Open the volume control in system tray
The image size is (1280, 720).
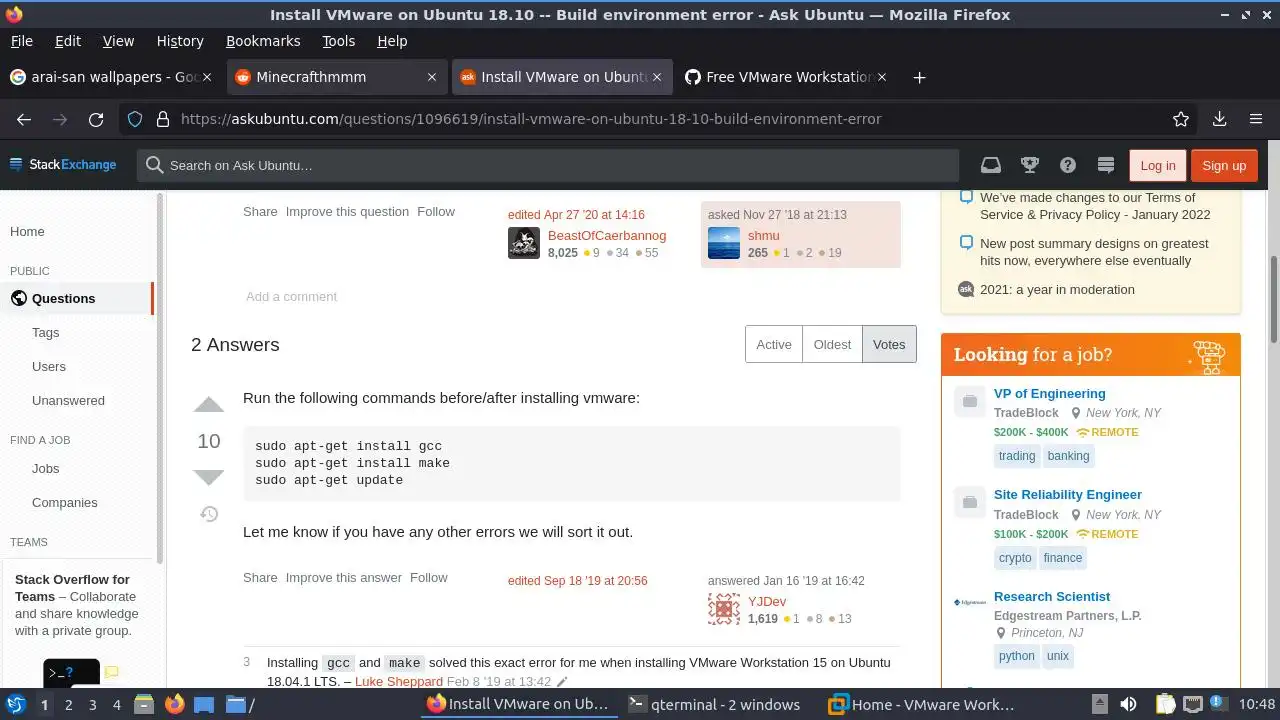point(1129,704)
